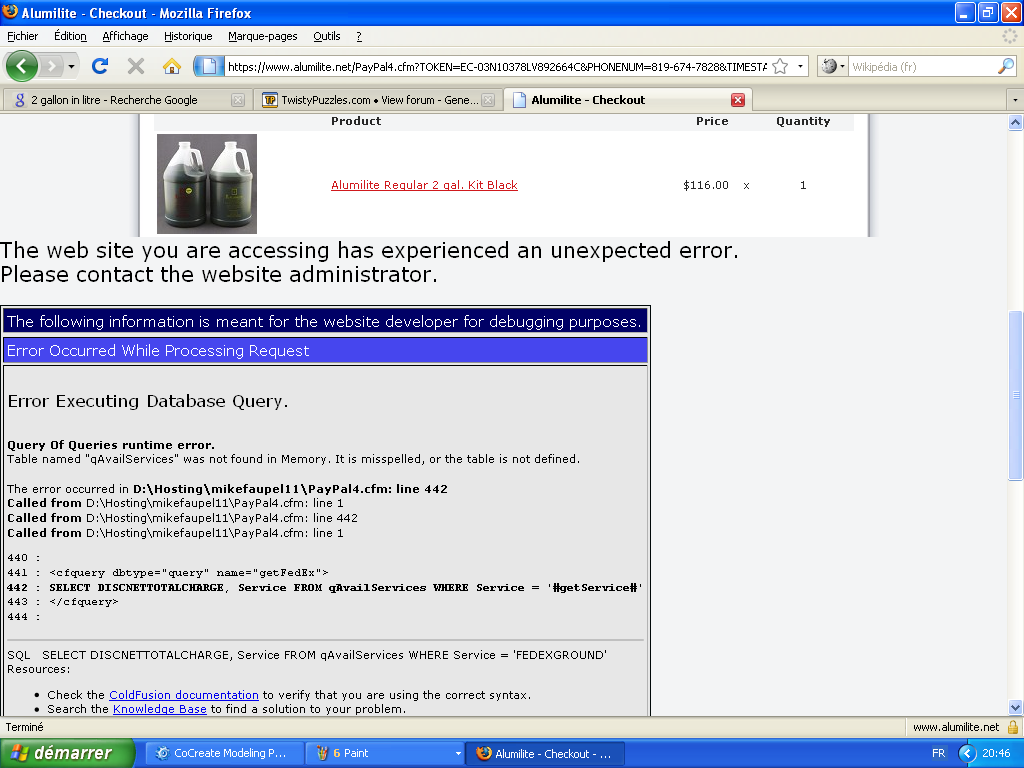Click the Price column header

tap(712, 121)
